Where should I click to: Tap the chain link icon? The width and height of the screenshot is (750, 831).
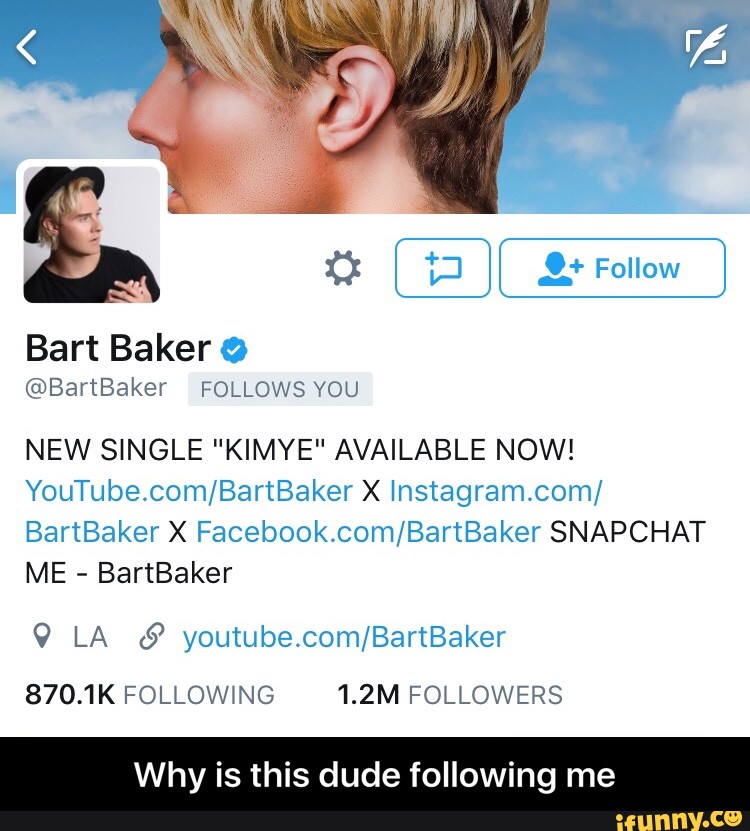point(152,636)
